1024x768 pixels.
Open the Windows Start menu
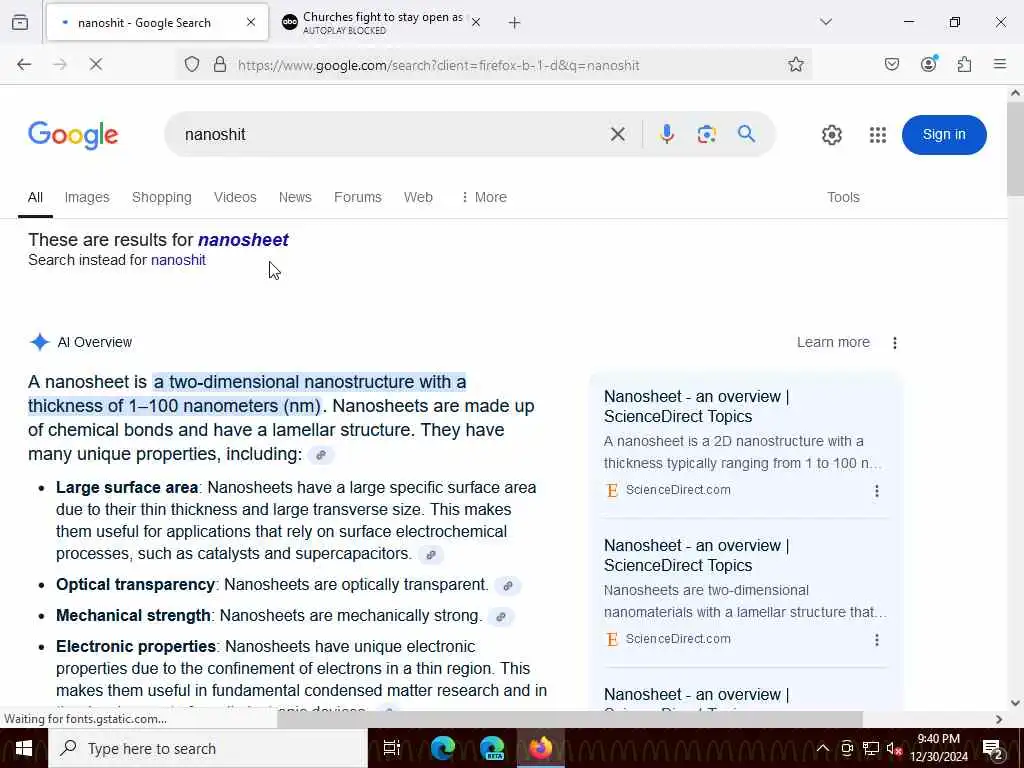coord(24,748)
